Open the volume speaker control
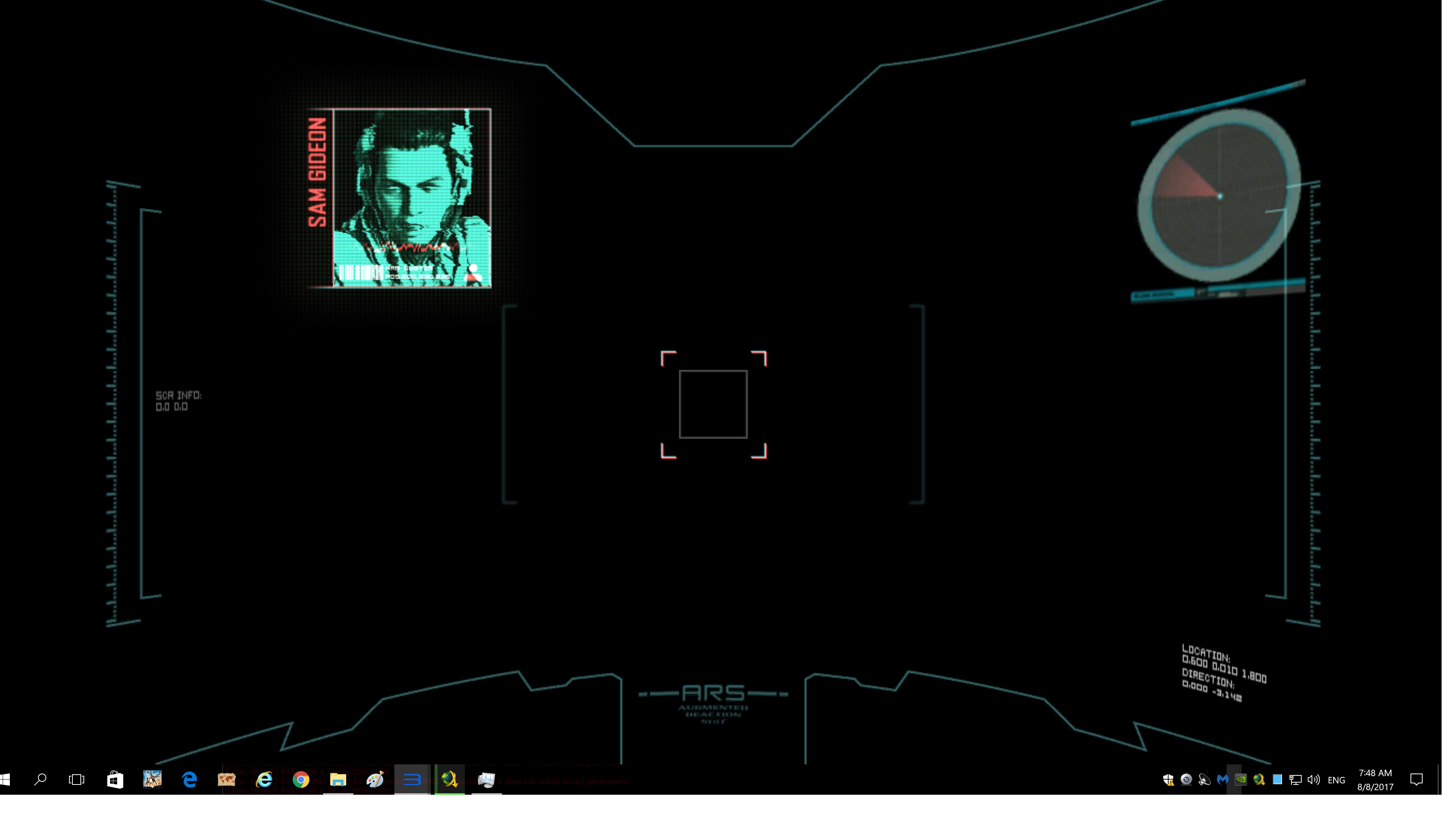 [x=1313, y=780]
